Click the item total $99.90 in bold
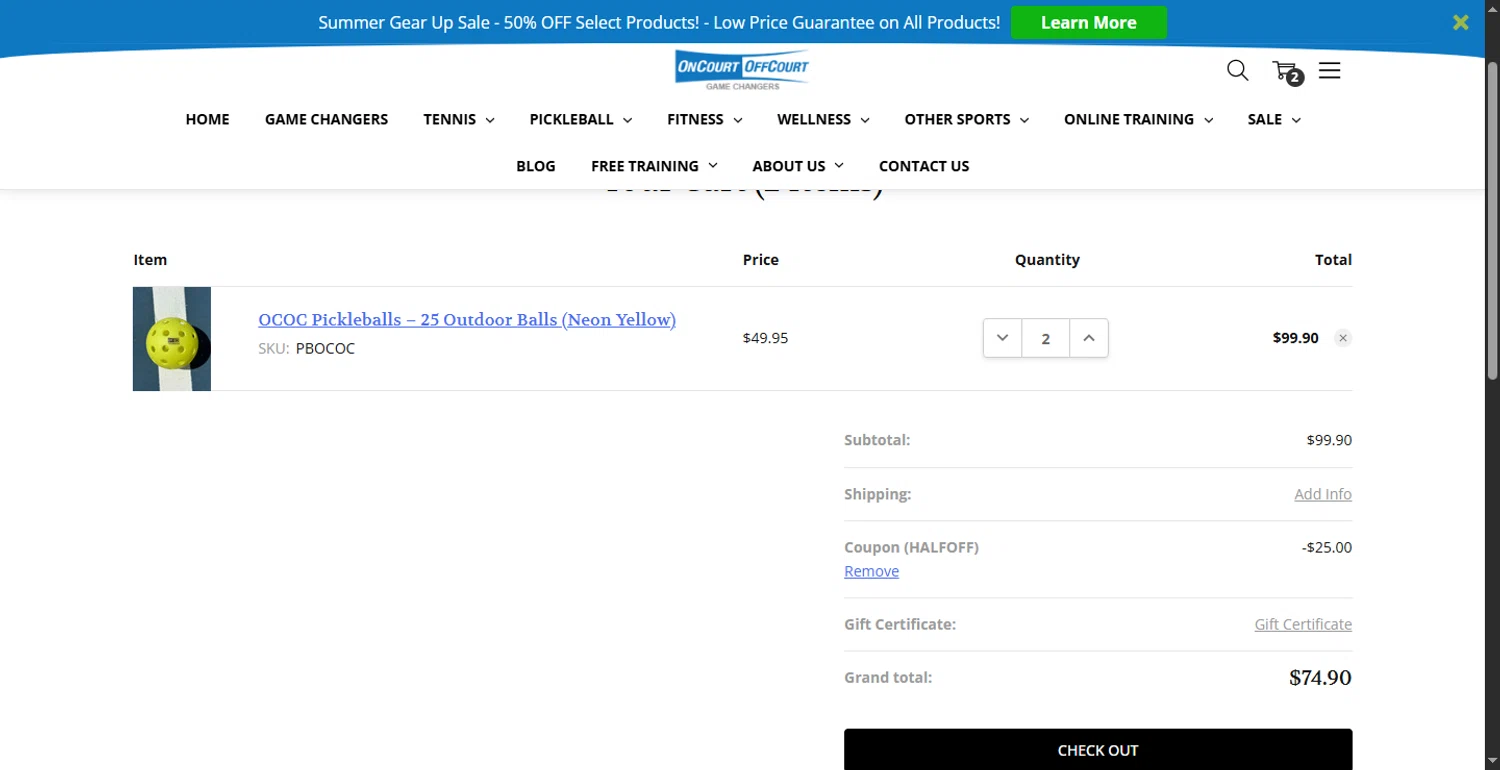This screenshot has height=770, width=1500. [x=1295, y=338]
